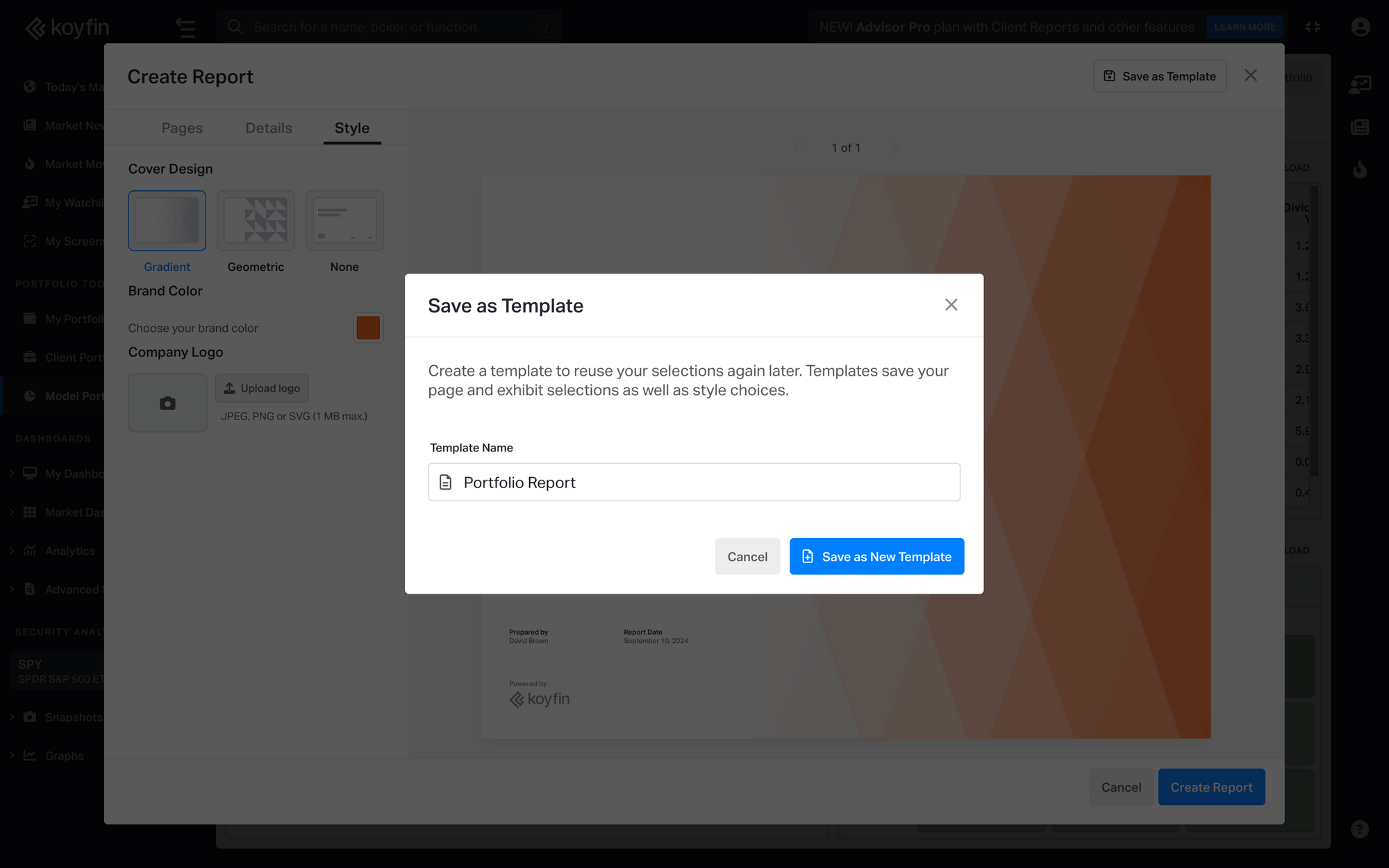
Task: Click Save as New Template button
Action: tap(877, 556)
